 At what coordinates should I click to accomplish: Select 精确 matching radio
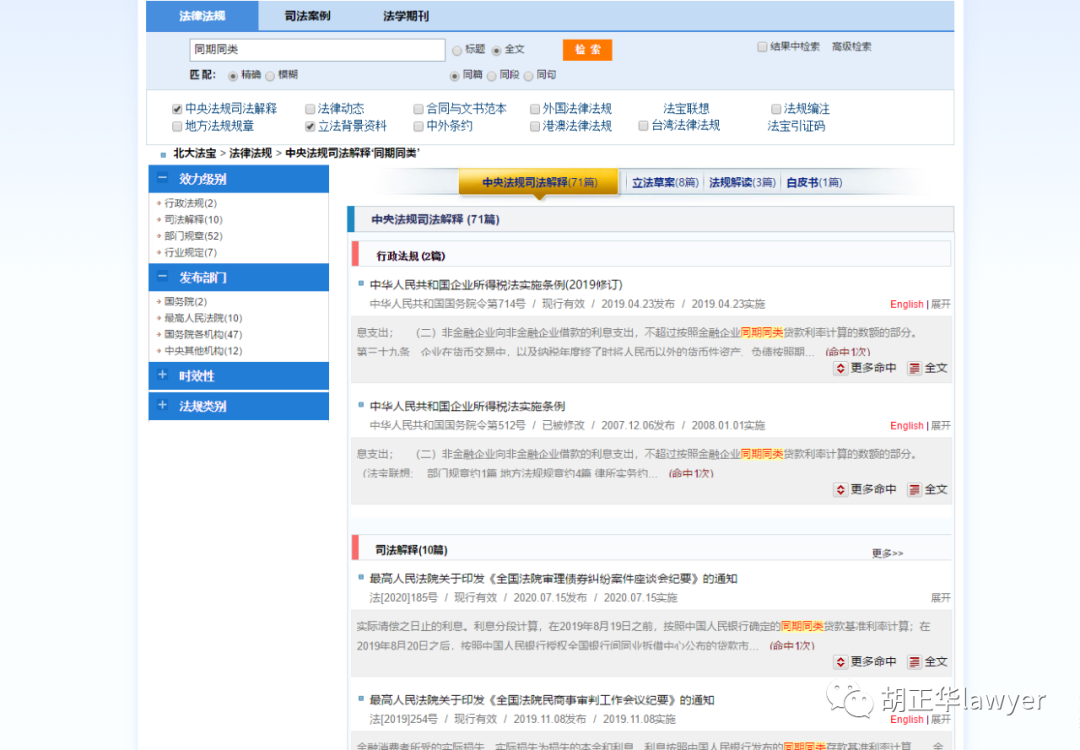pyautogui.click(x=233, y=76)
